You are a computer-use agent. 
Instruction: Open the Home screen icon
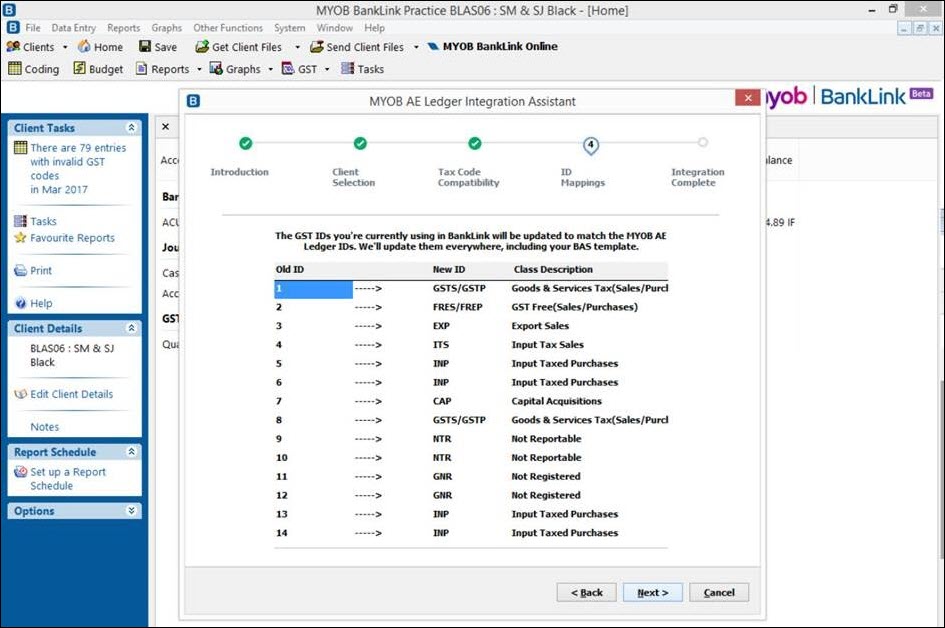tap(100, 46)
